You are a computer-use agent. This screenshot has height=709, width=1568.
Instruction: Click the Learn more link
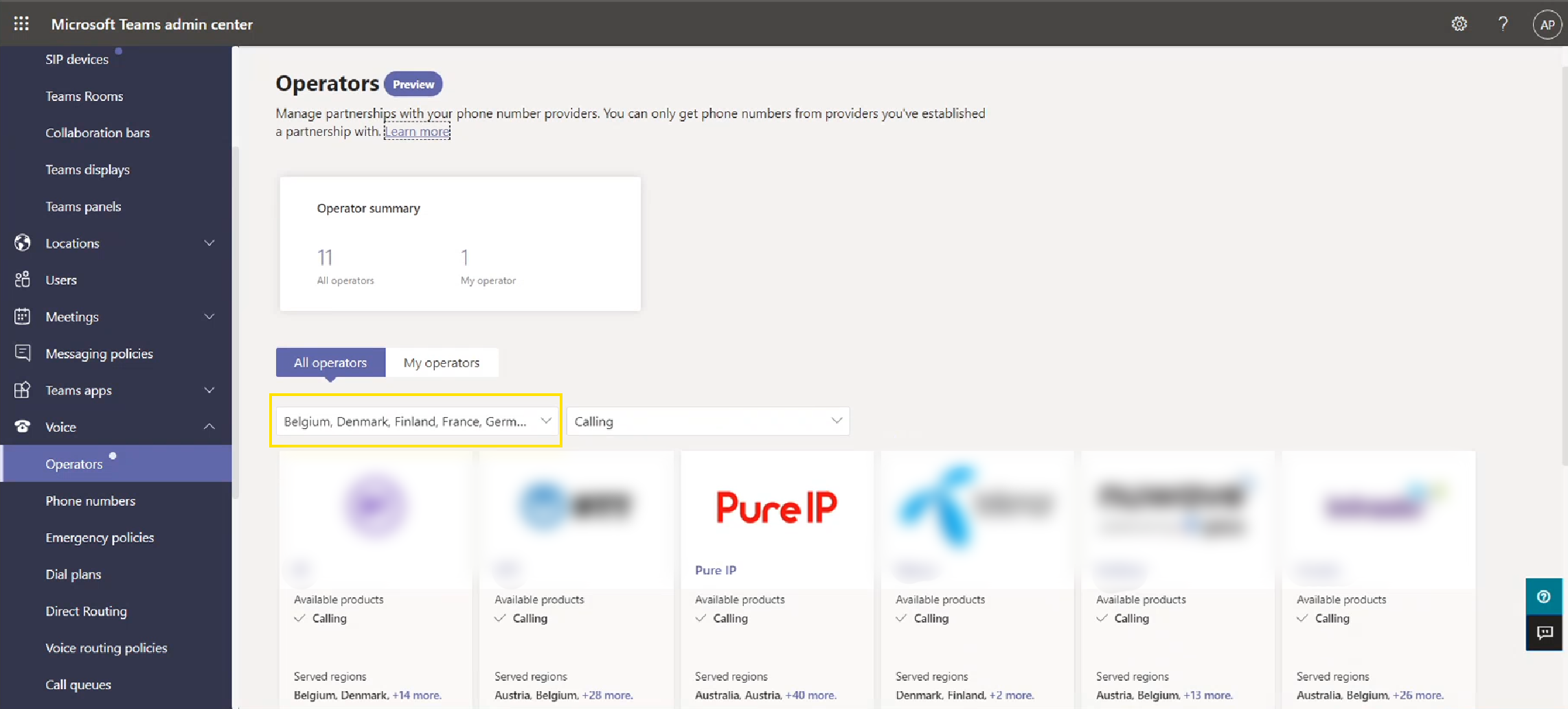416,131
